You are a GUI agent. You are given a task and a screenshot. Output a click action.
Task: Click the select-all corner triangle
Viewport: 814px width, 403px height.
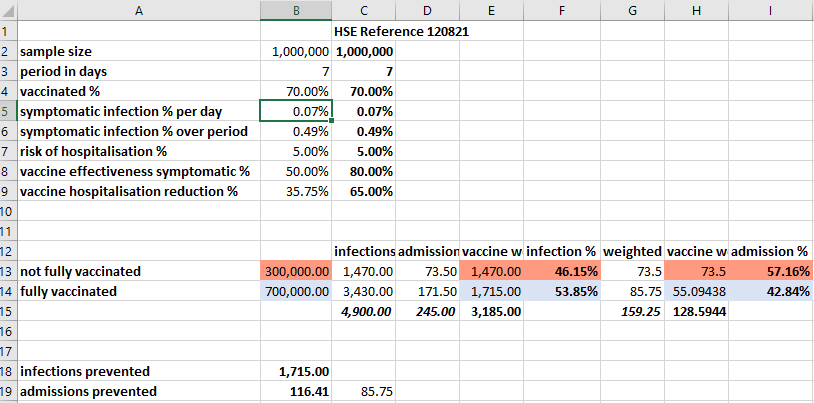pyautogui.click(x=9, y=10)
